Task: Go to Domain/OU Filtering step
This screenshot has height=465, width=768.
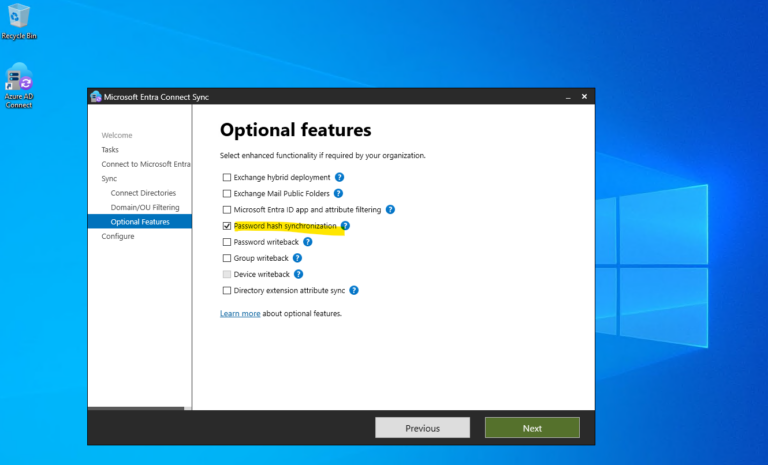Action: point(145,207)
